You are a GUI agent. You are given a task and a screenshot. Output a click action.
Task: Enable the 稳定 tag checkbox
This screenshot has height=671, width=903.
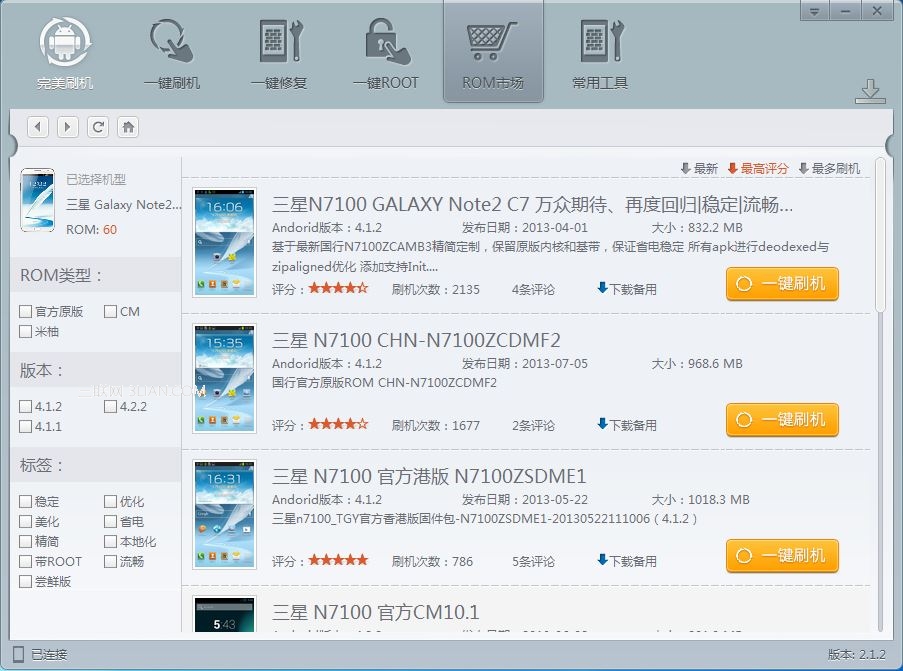(25, 502)
